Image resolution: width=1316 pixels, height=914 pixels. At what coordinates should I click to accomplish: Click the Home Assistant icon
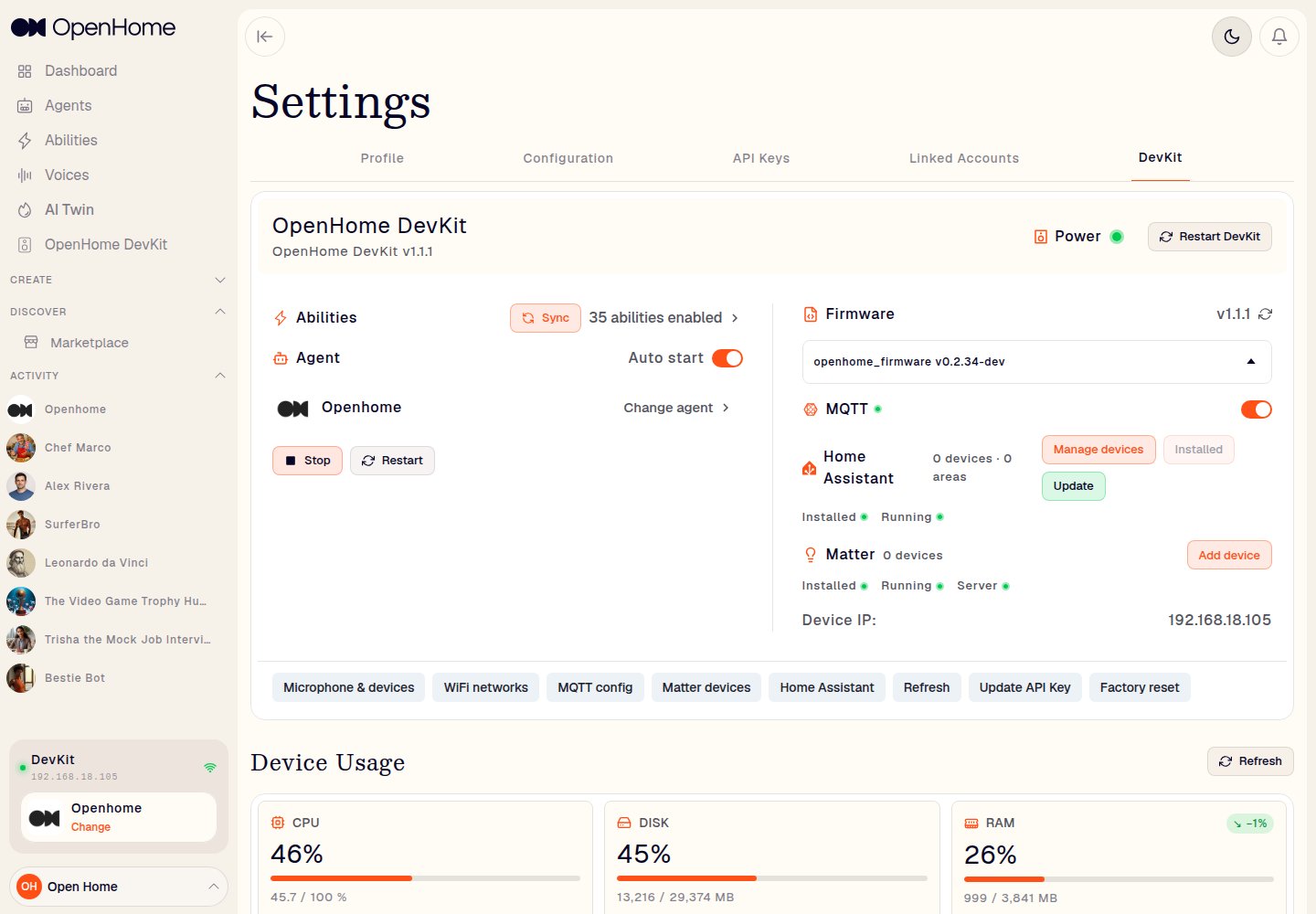pyautogui.click(x=809, y=468)
